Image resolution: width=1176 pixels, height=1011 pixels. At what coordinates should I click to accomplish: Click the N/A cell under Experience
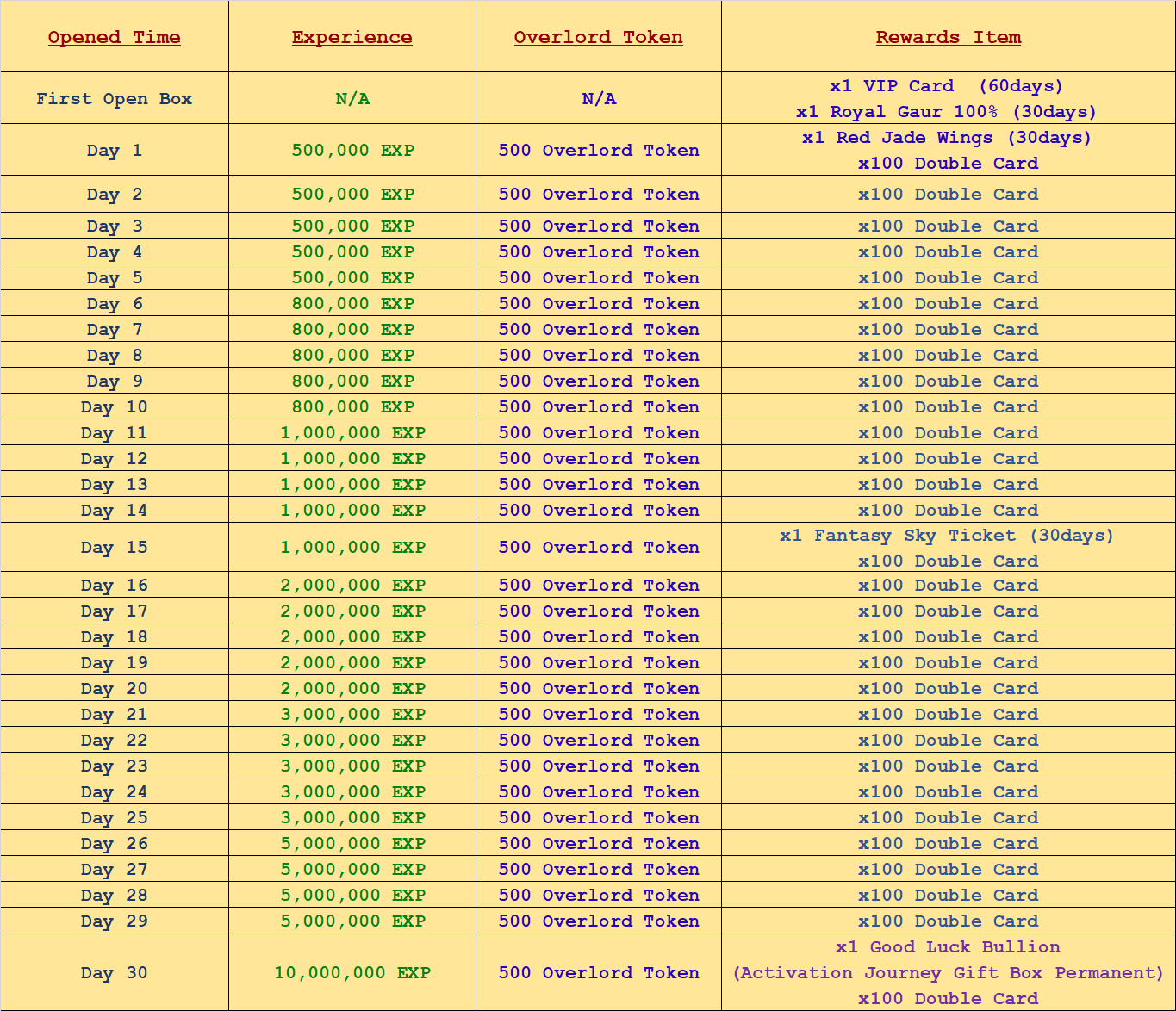pyautogui.click(x=352, y=99)
